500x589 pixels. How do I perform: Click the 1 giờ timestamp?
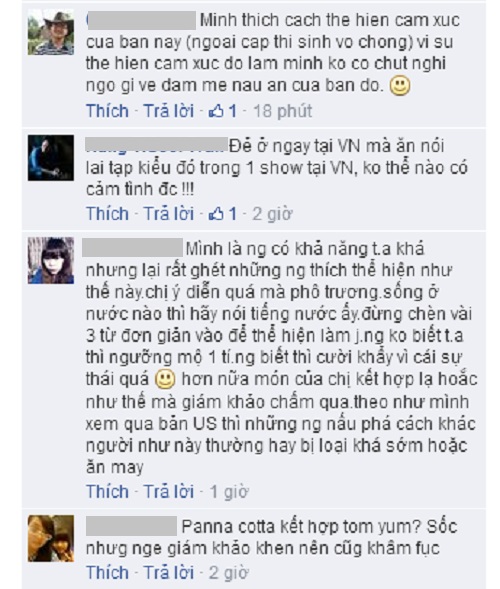point(229,491)
